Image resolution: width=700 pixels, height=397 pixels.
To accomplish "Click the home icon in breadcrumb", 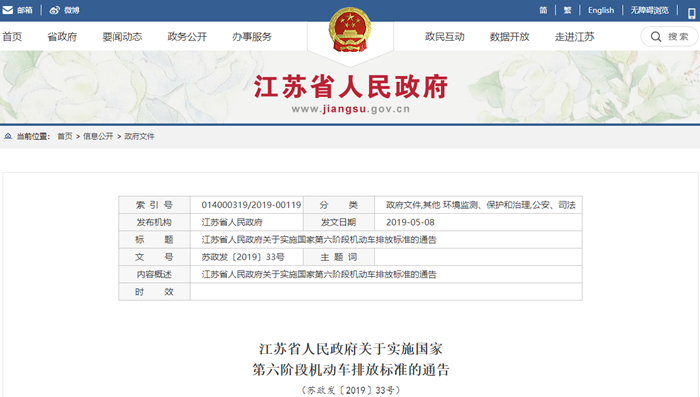I will click(x=8, y=136).
